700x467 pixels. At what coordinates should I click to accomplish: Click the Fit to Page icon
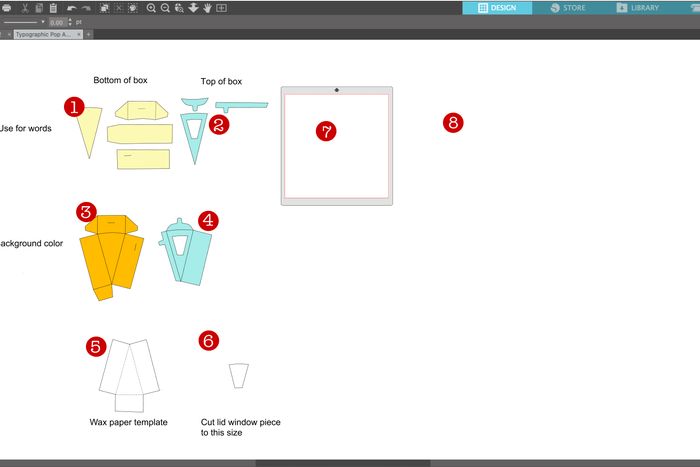click(x=221, y=8)
